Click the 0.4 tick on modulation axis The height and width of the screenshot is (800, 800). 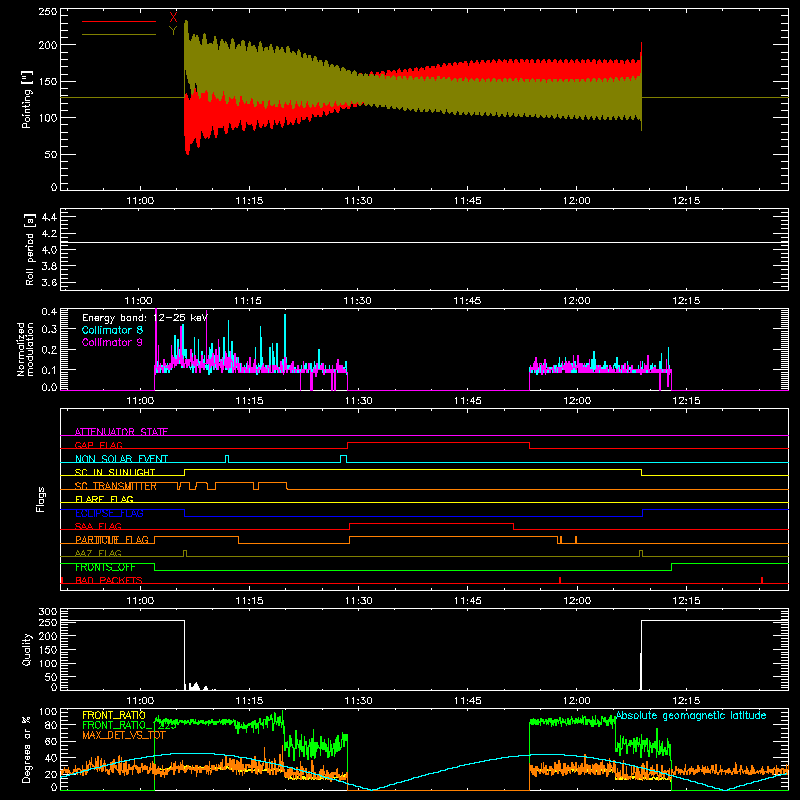point(49,312)
